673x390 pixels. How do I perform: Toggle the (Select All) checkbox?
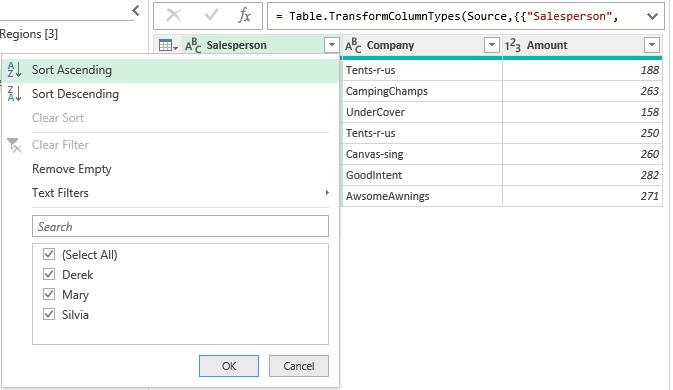[x=49, y=254]
